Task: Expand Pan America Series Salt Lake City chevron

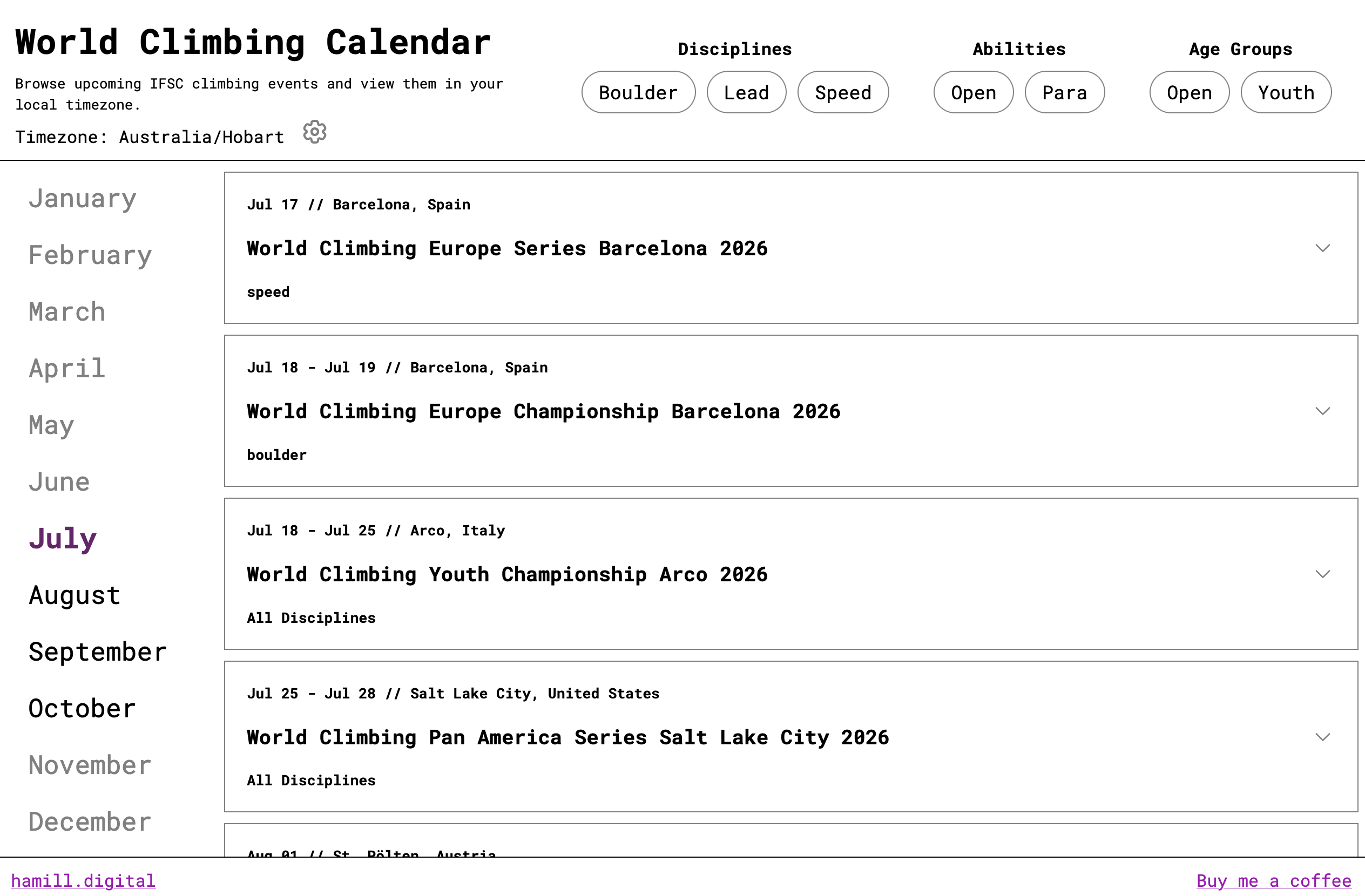Action: (1322, 737)
